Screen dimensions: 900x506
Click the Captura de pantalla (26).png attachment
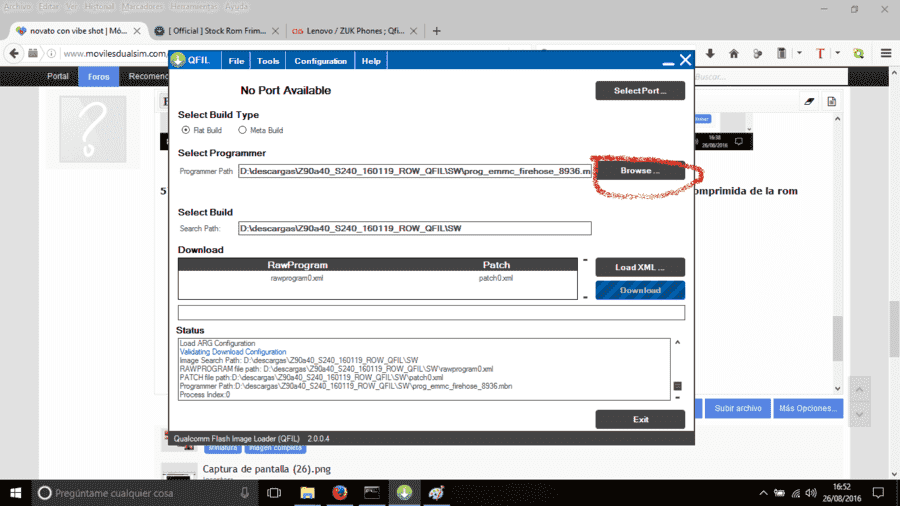click(266, 469)
